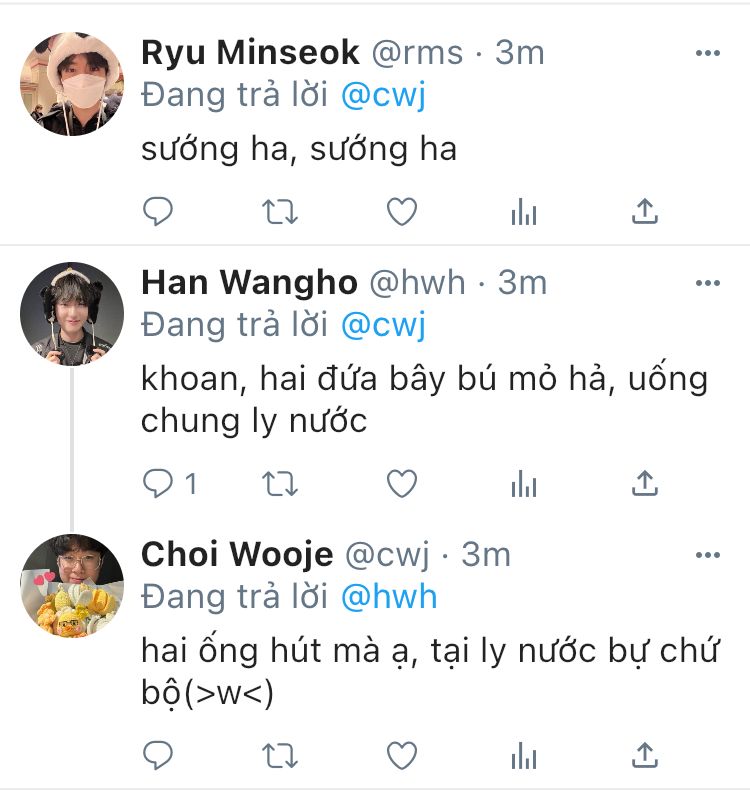Screen dimensions: 750x792
Task: Open more options on Ryu Minseok's tweet
Action: [708, 53]
